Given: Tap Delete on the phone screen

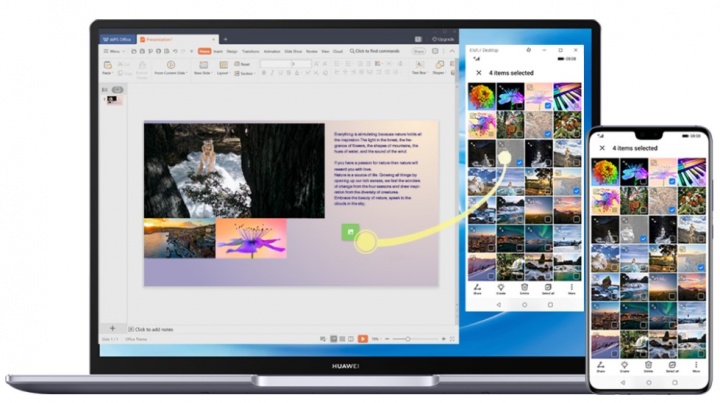Looking at the screenshot, I should [x=648, y=366].
